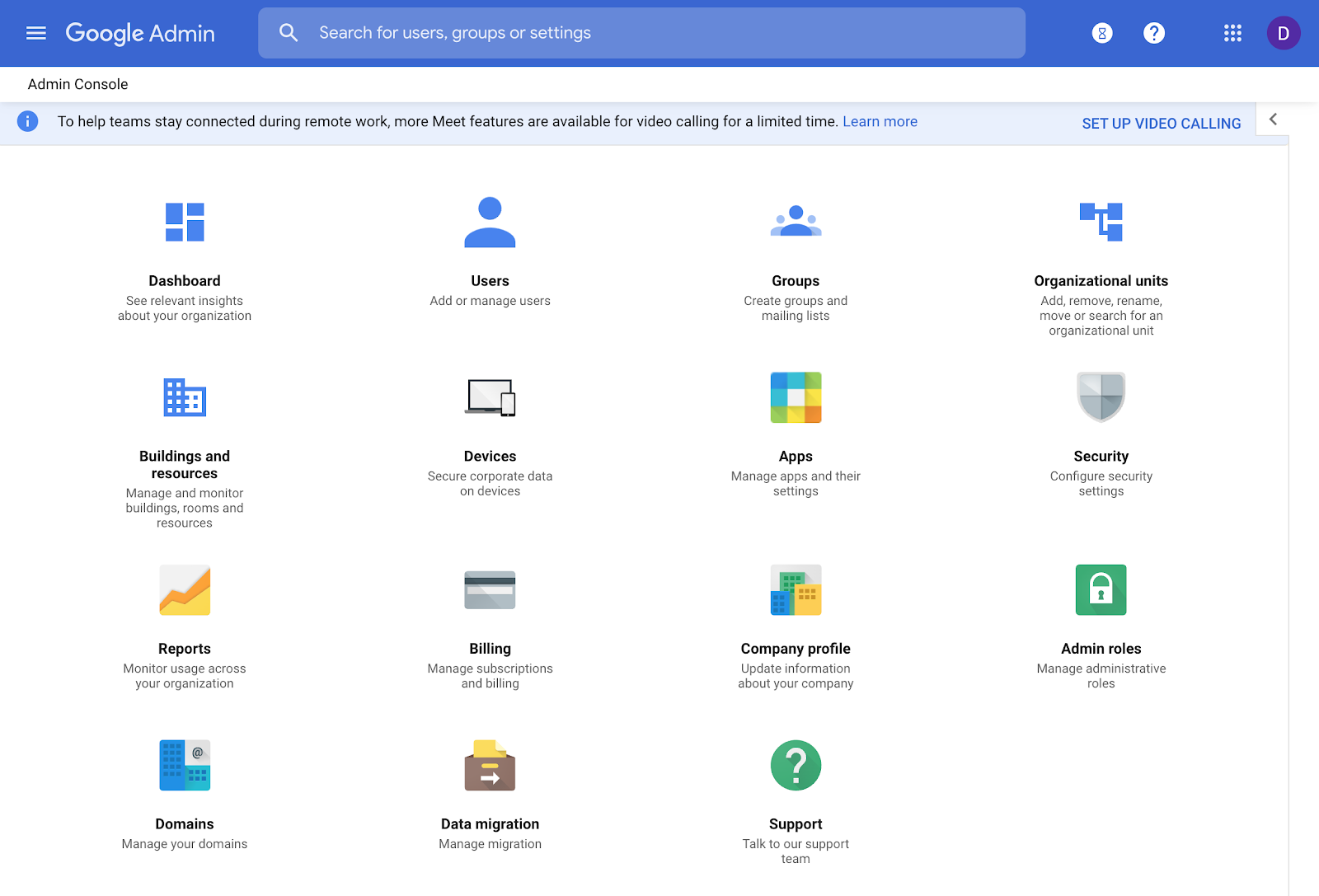
Task: Open the Groups icon
Action: (x=796, y=221)
